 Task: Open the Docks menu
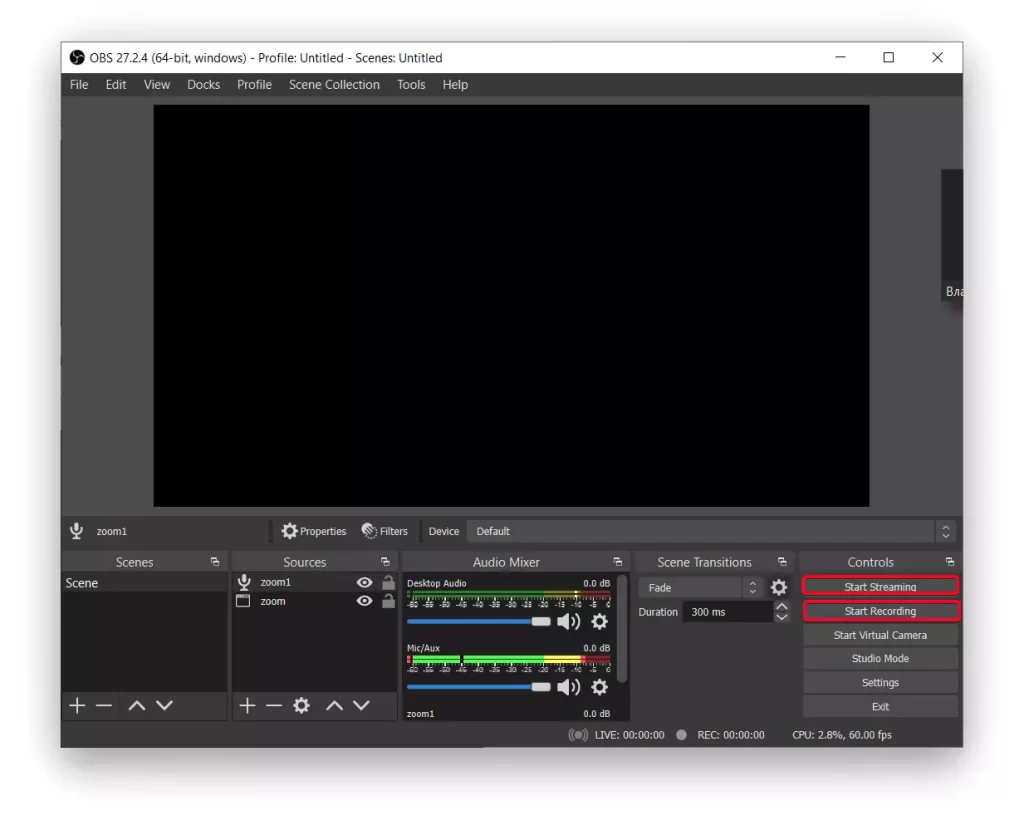tap(203, 85)
